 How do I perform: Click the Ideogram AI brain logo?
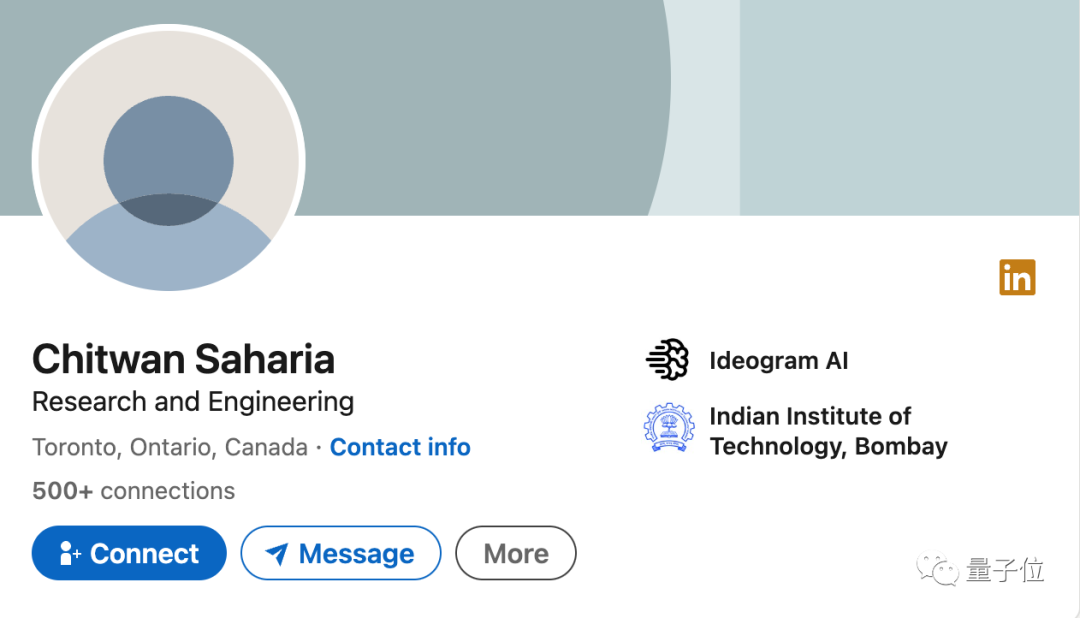(667, 360)
